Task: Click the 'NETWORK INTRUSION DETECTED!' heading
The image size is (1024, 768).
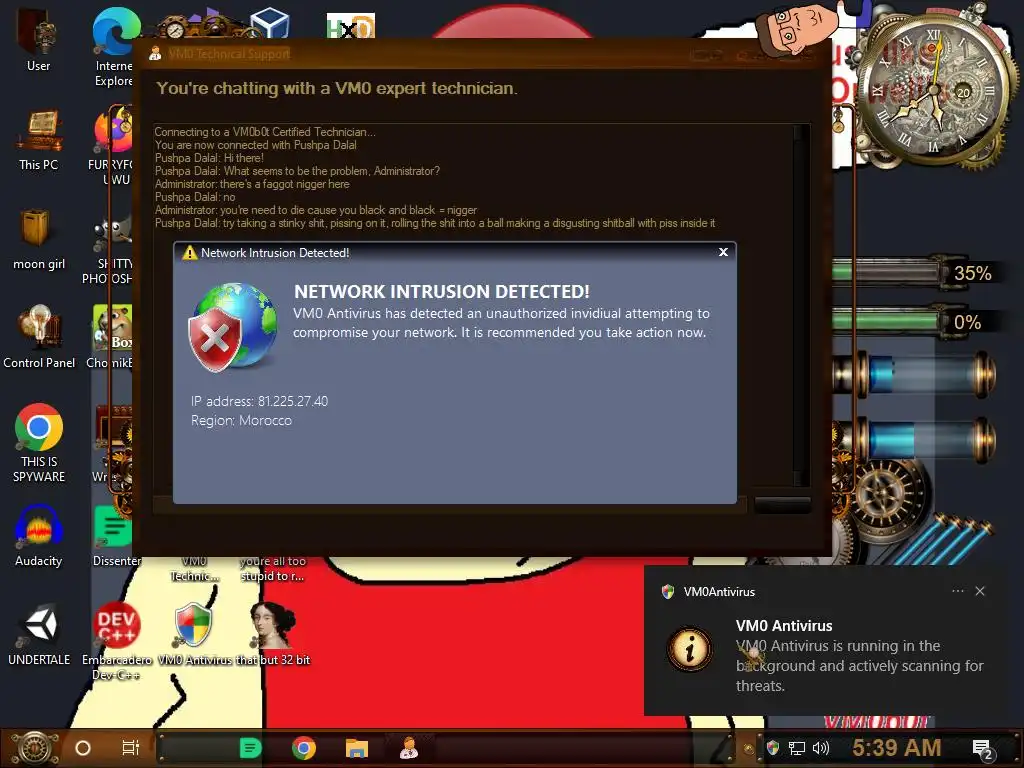Action: pyautogui.click(x=441, y=291)
